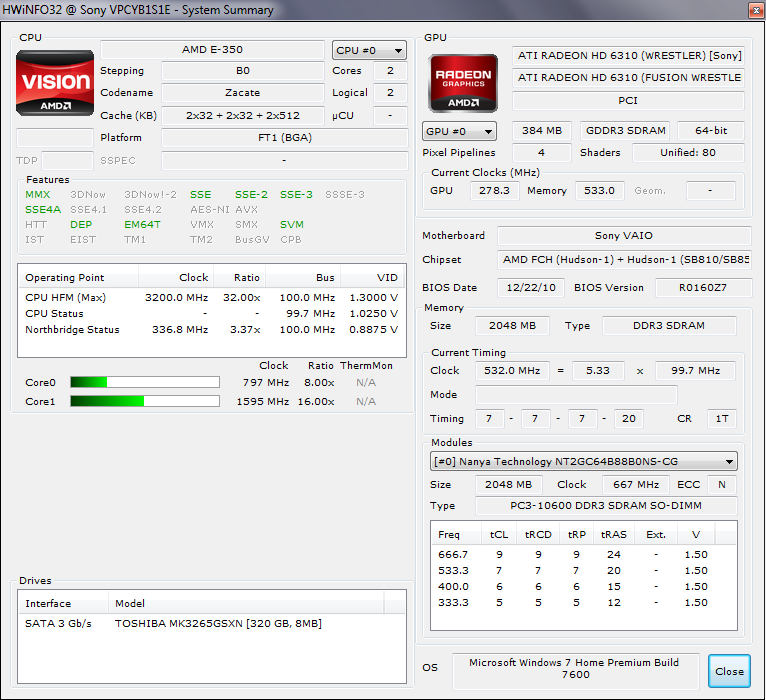Select the TOSHIBA MK3265GSXN drive row

coord(212,623)
